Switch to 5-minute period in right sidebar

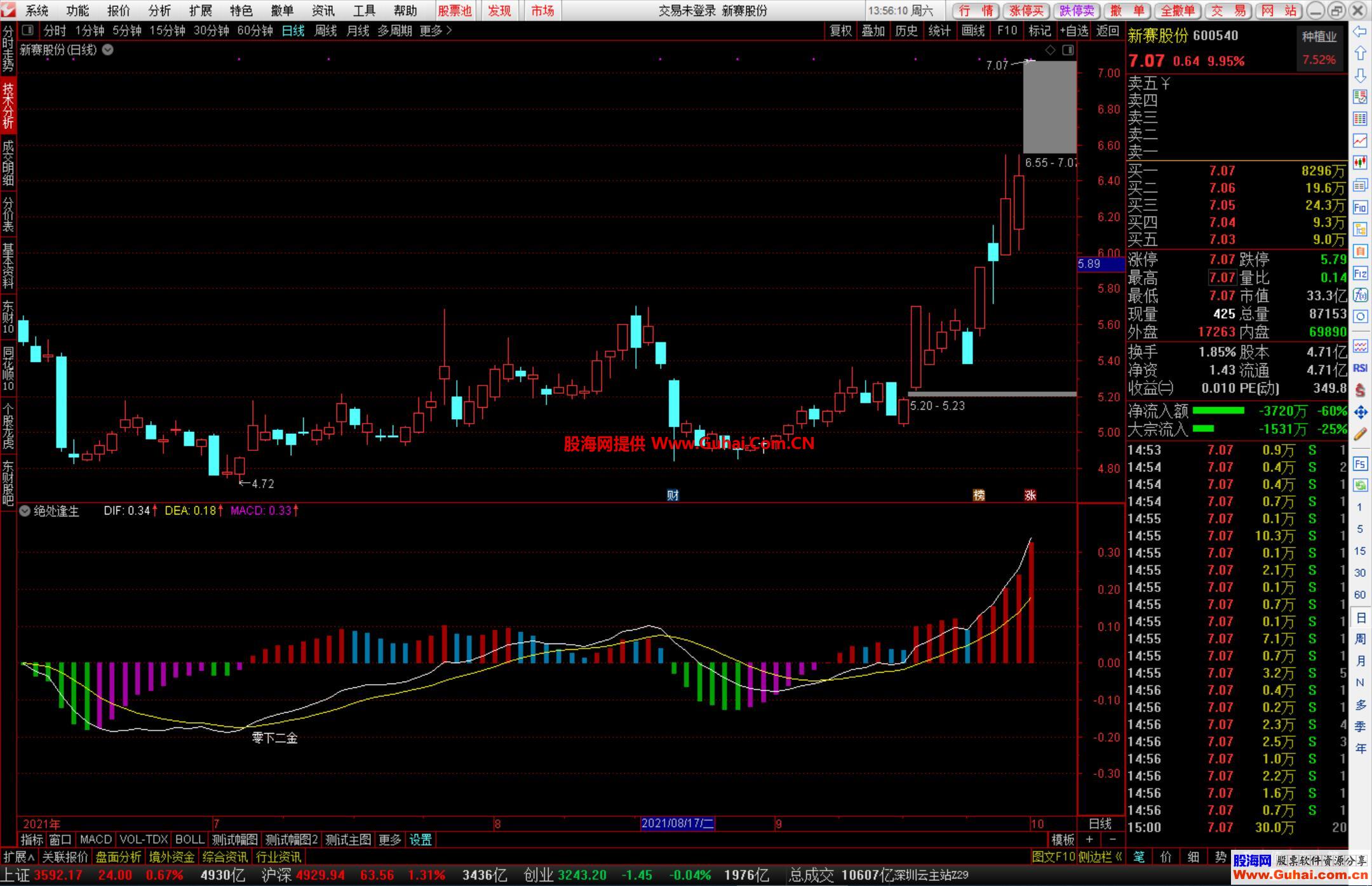[1360, 528]
